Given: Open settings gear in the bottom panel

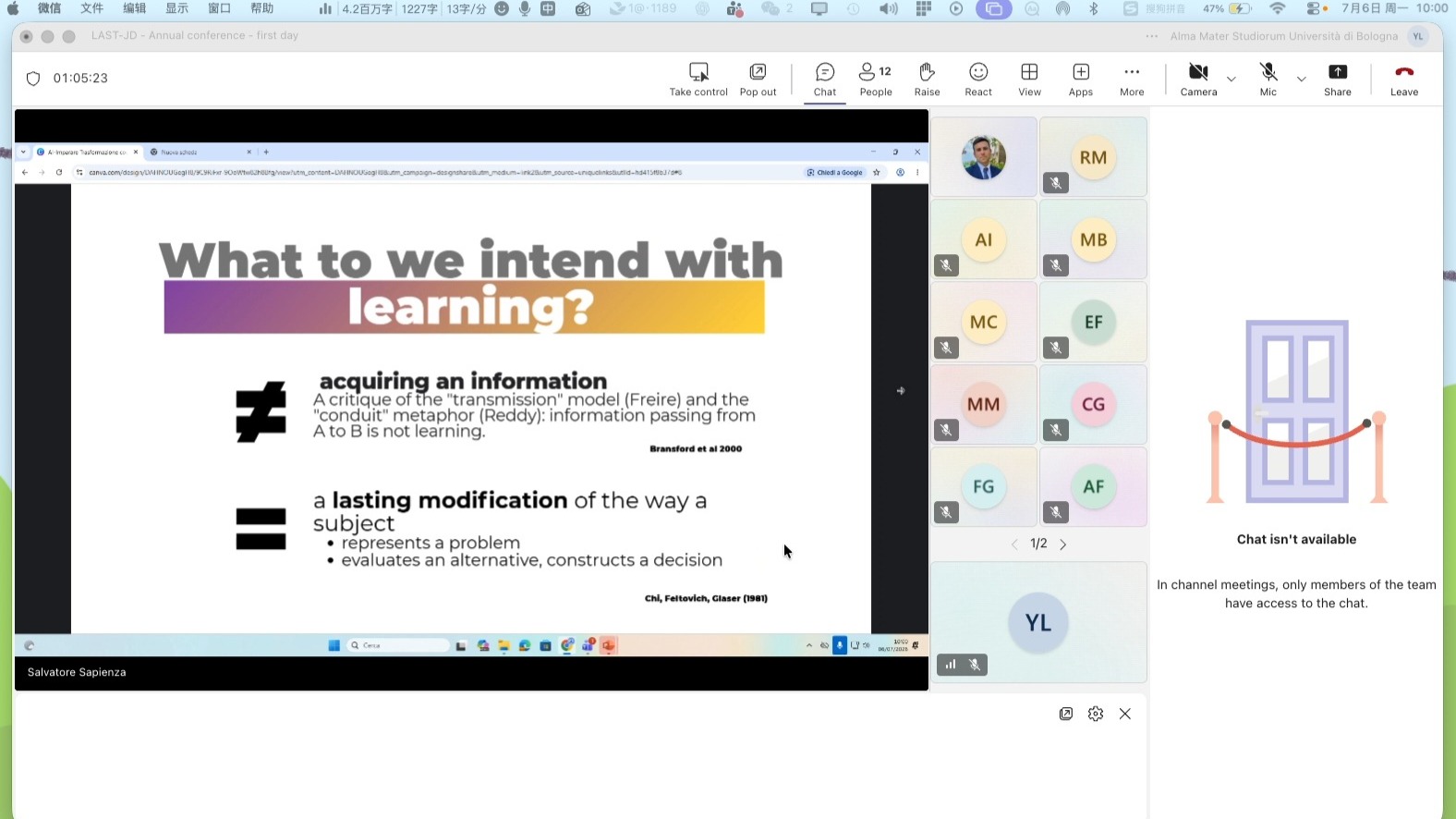Looking at the screenshot, I should 1096,714.
